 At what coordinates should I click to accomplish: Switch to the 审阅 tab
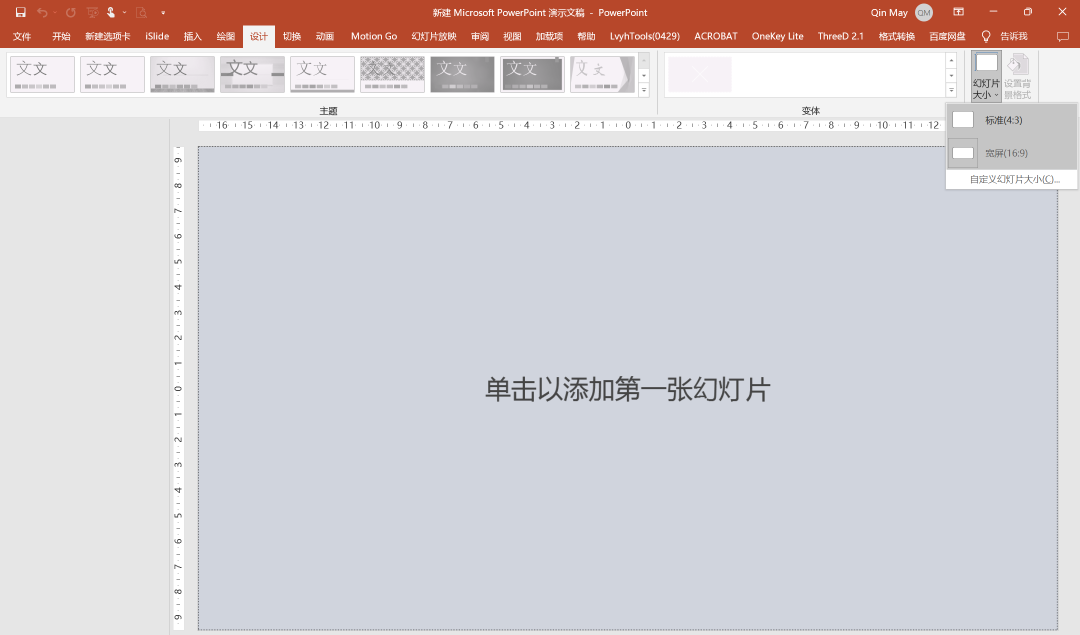pyautogui.click(x=480, y=37)
